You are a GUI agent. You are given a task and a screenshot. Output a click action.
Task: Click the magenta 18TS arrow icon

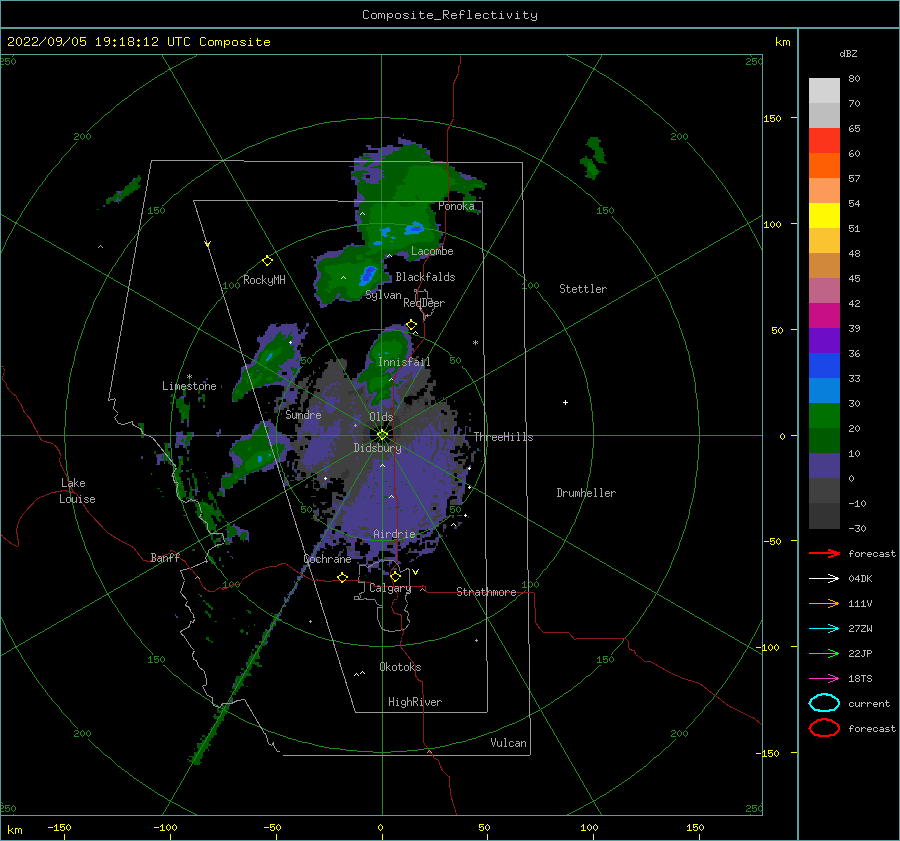coord(824,679)
